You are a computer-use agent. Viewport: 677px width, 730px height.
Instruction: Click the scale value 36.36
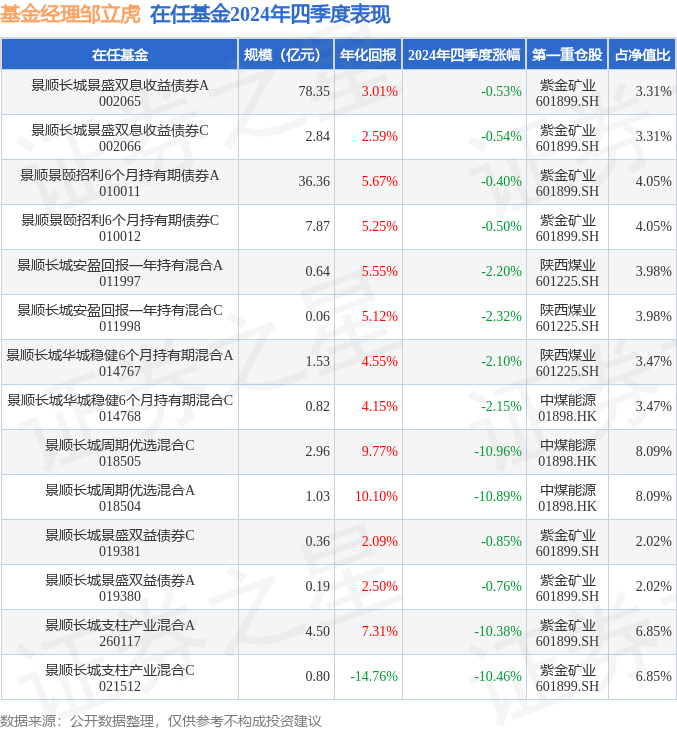(314, 181)
